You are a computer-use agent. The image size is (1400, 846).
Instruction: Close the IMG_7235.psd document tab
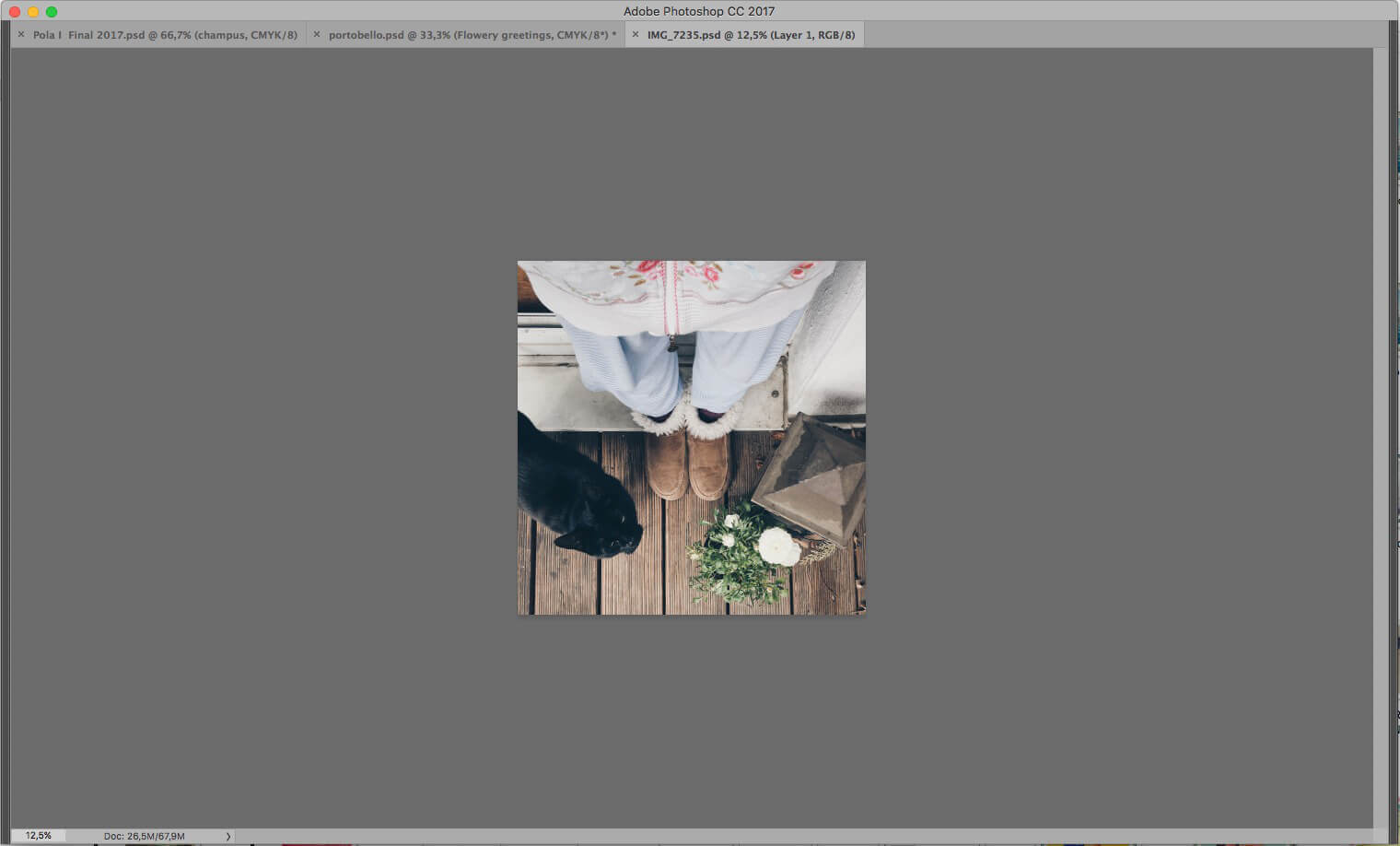(x=636, y=35)
